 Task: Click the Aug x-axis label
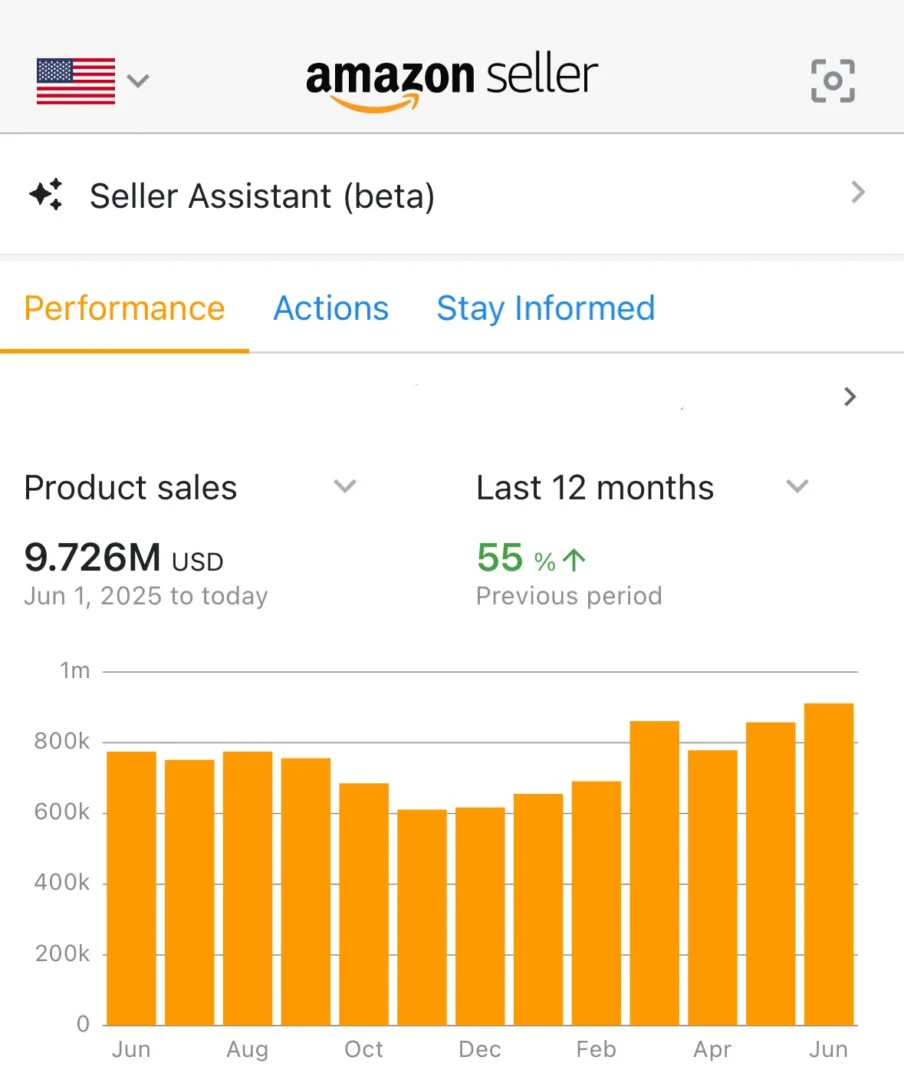coord(247,1049)
